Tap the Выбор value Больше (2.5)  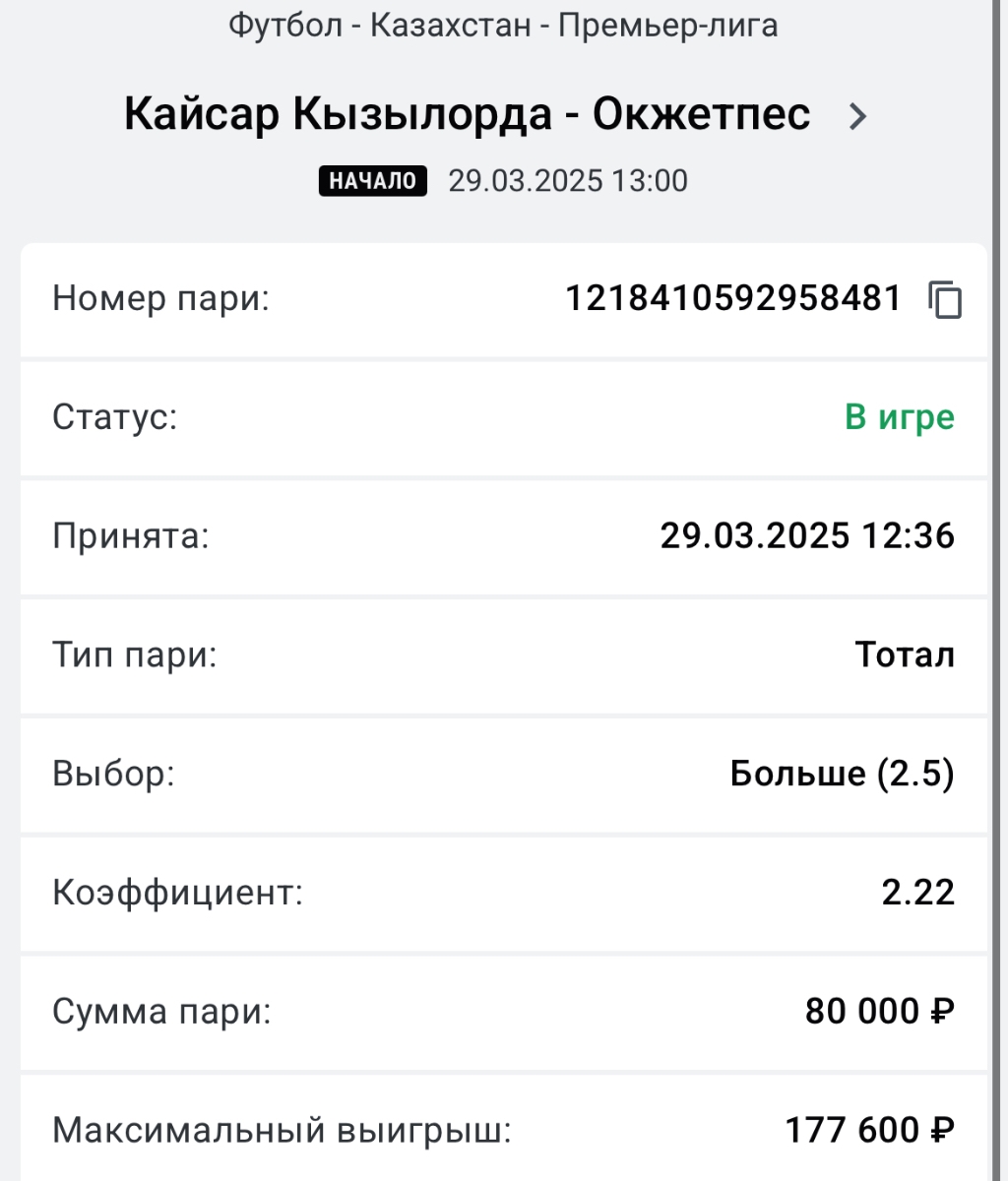(843, 775)
